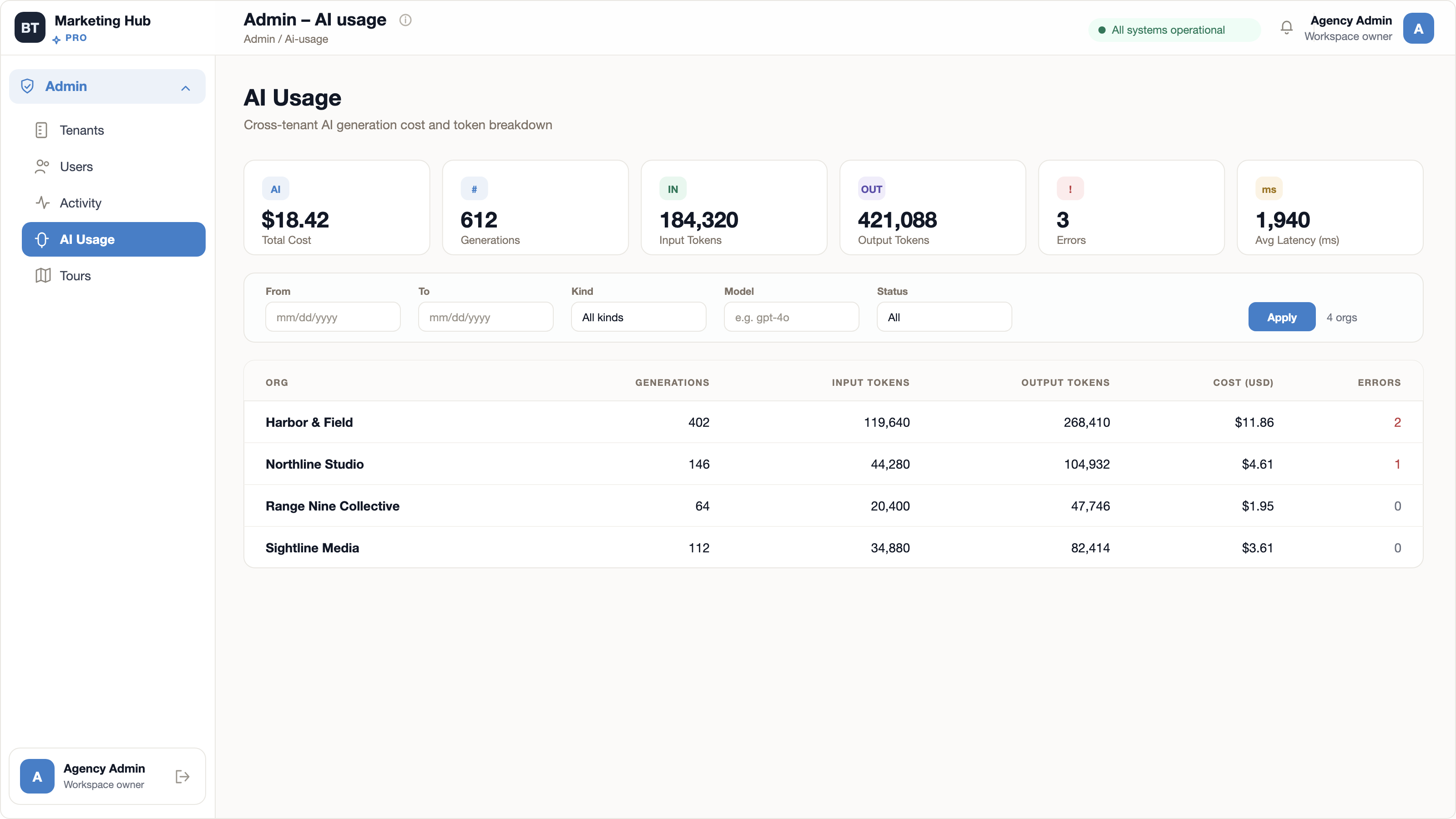Click the sign-out icon in sidebar footer
This screenshot has height=819, width=1456.
[x=182, y=777]
